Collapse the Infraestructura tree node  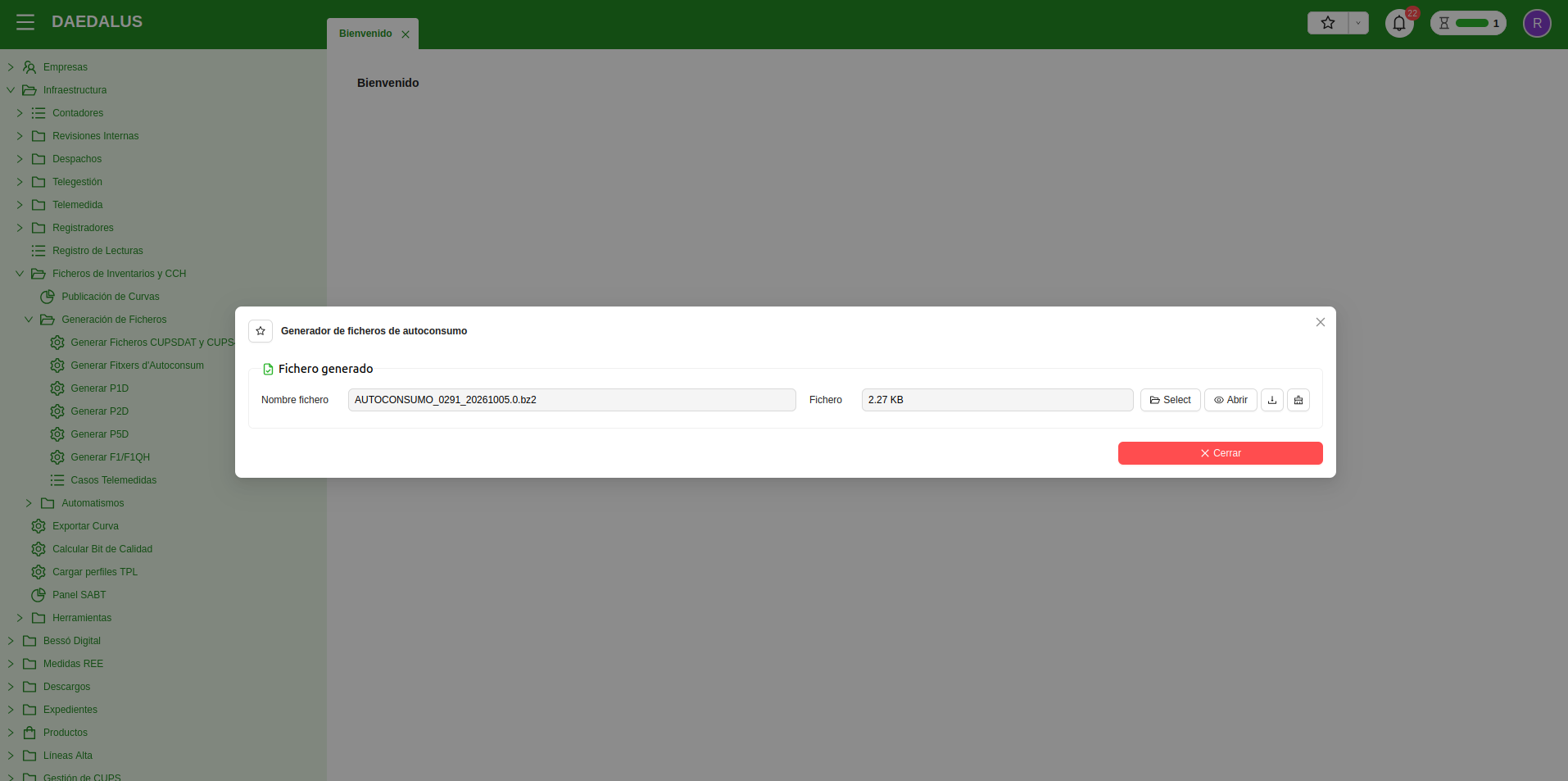click(x=11, y=90)
